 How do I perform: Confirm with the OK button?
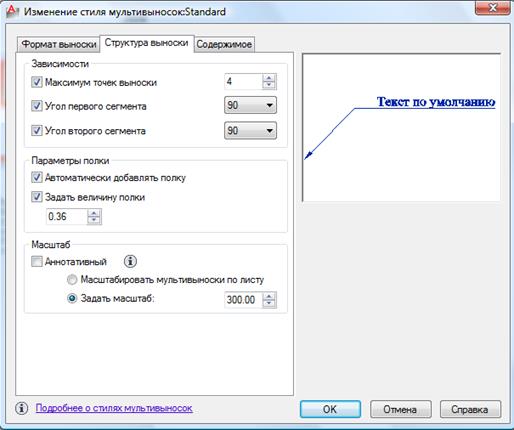330,409
